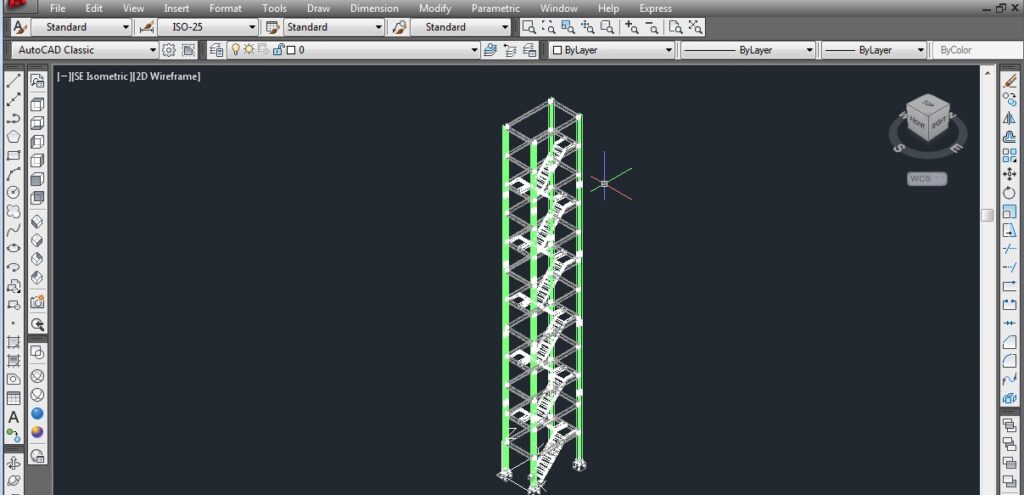Select the Ellipse draw tool
1024x495 pixels.
pos(14,249)
